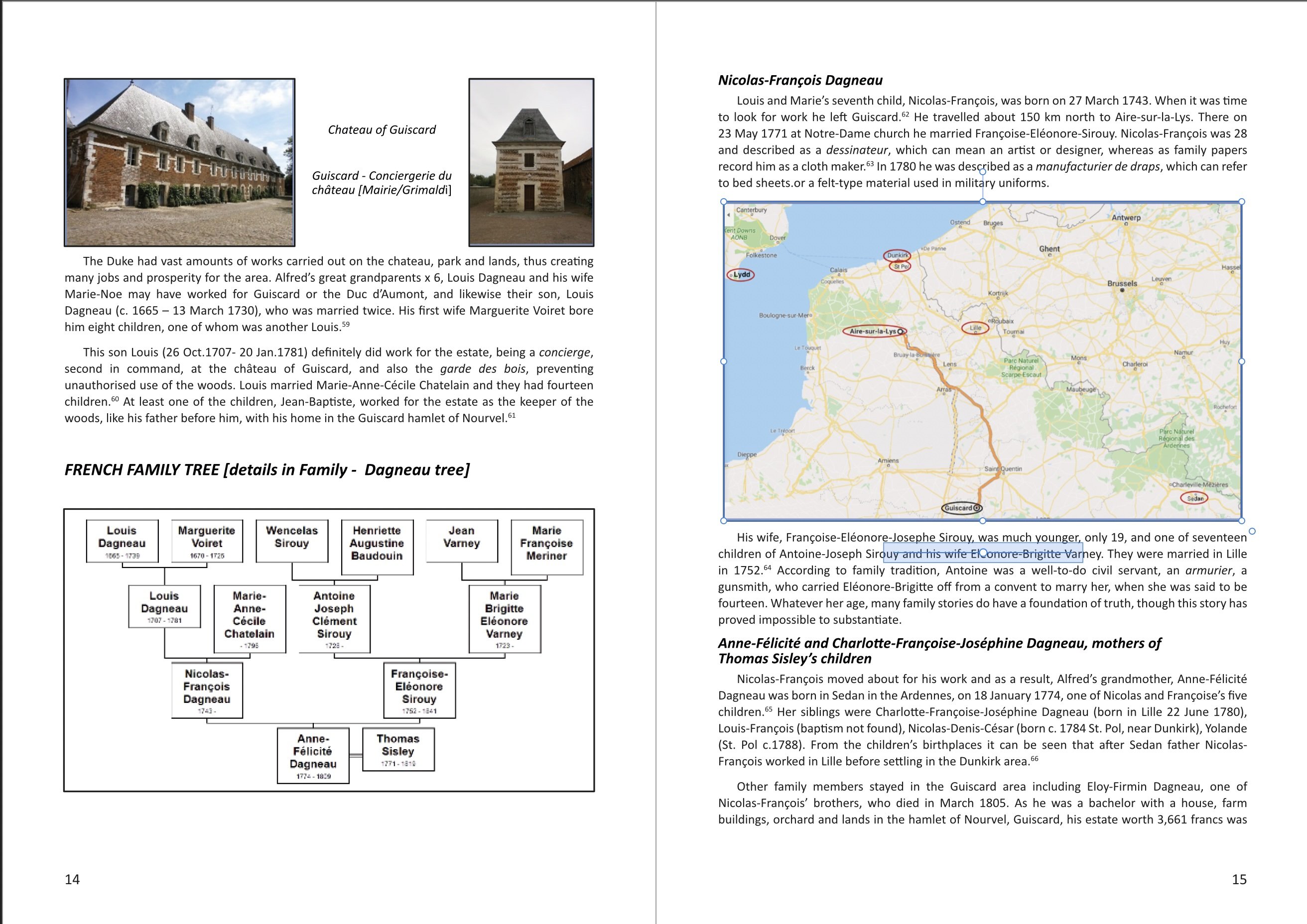Screen dimensions: 1307x924
Task: Click Canterbury on the map
Action: (x=752, y=210)
